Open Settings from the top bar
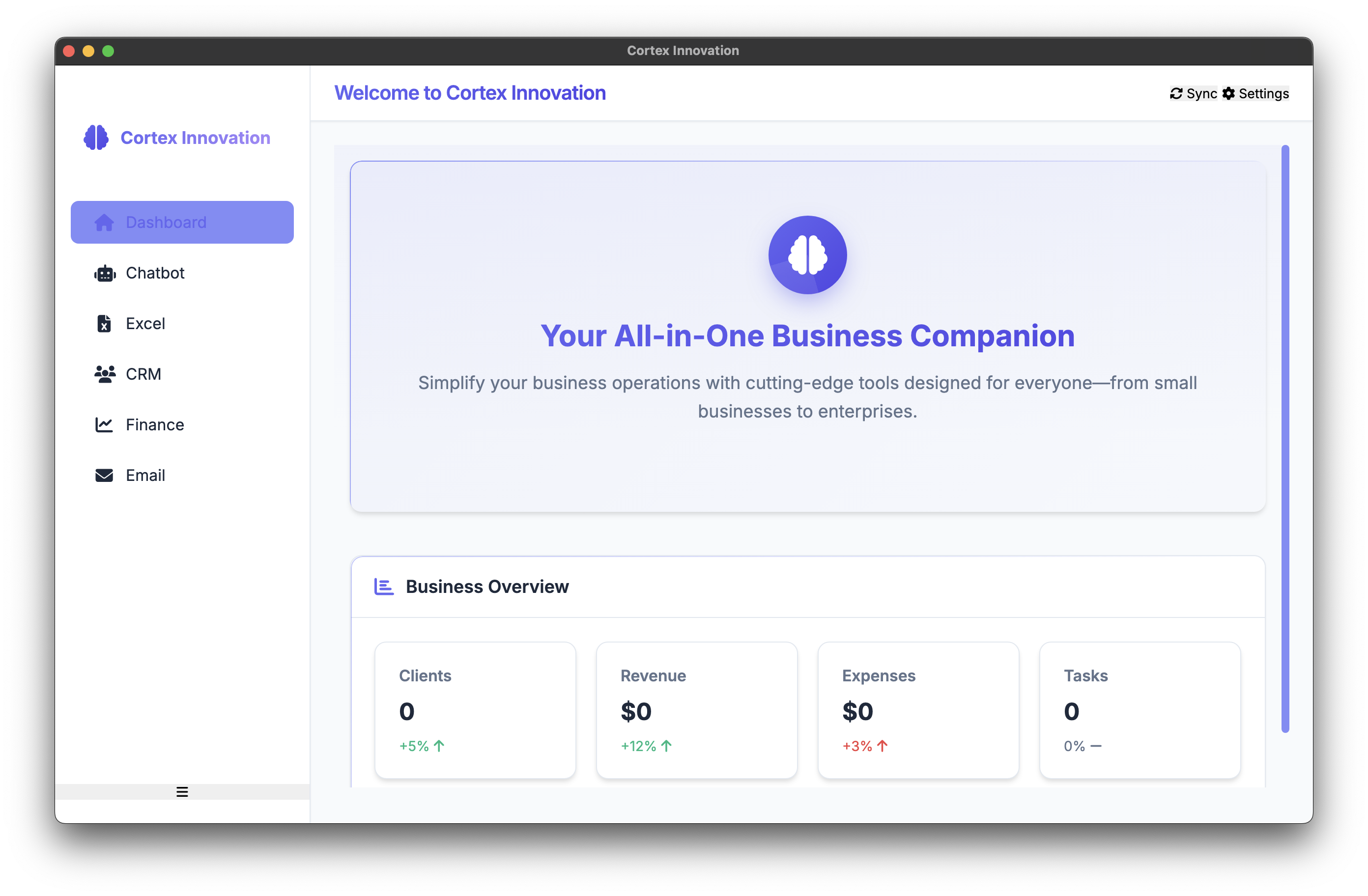This screenshot has height=896, width=1368. click(1256, 94)
